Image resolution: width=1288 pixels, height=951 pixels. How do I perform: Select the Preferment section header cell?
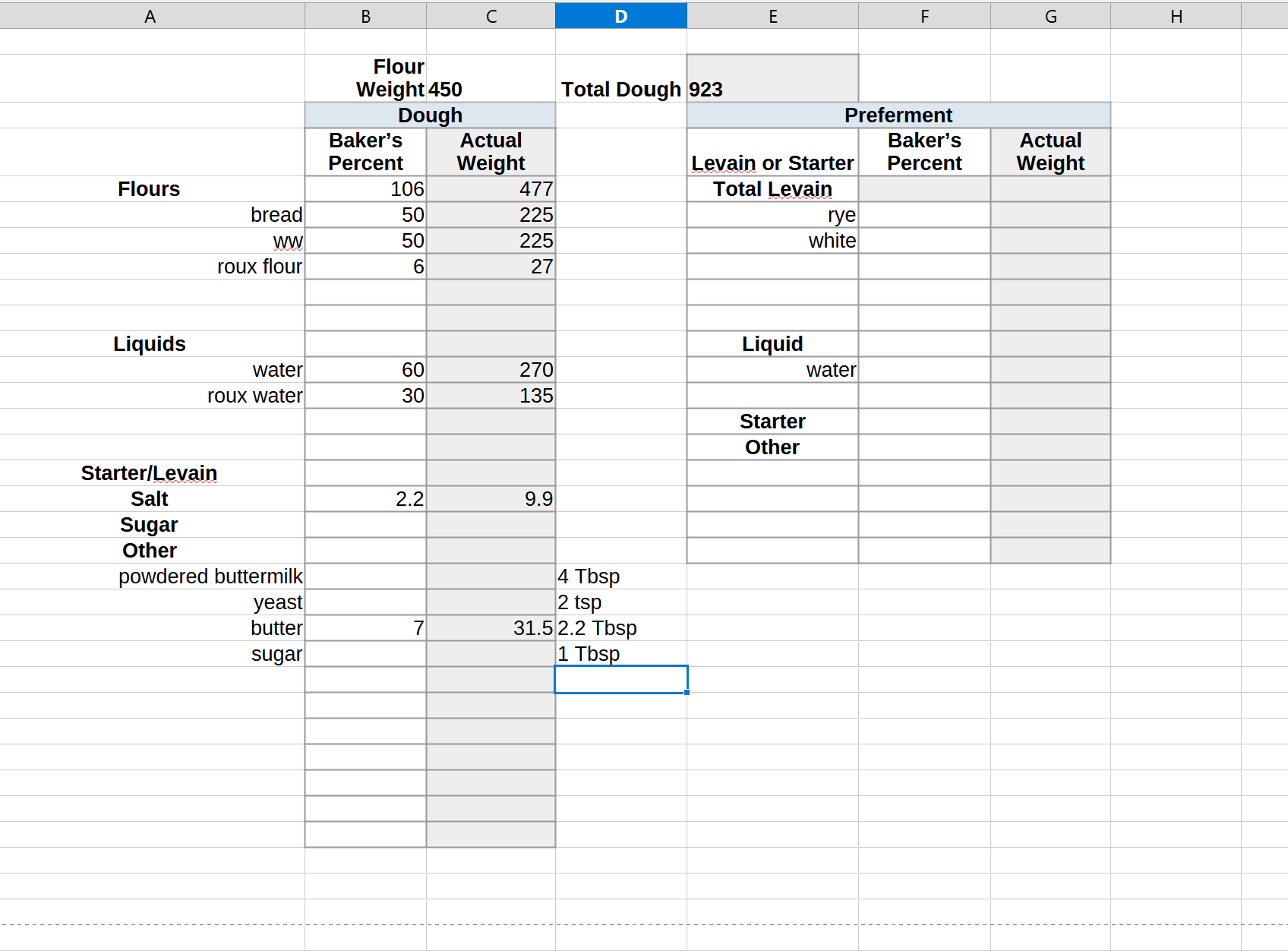click(x=898, y=115)
